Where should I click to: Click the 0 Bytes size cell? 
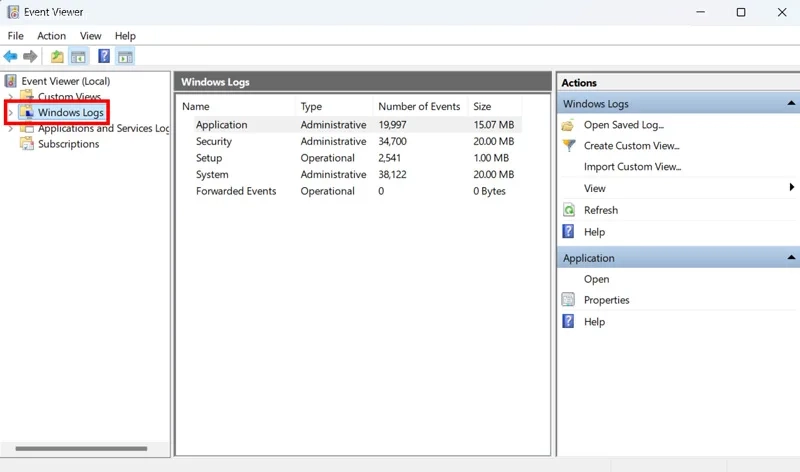[x=489, y=191]
